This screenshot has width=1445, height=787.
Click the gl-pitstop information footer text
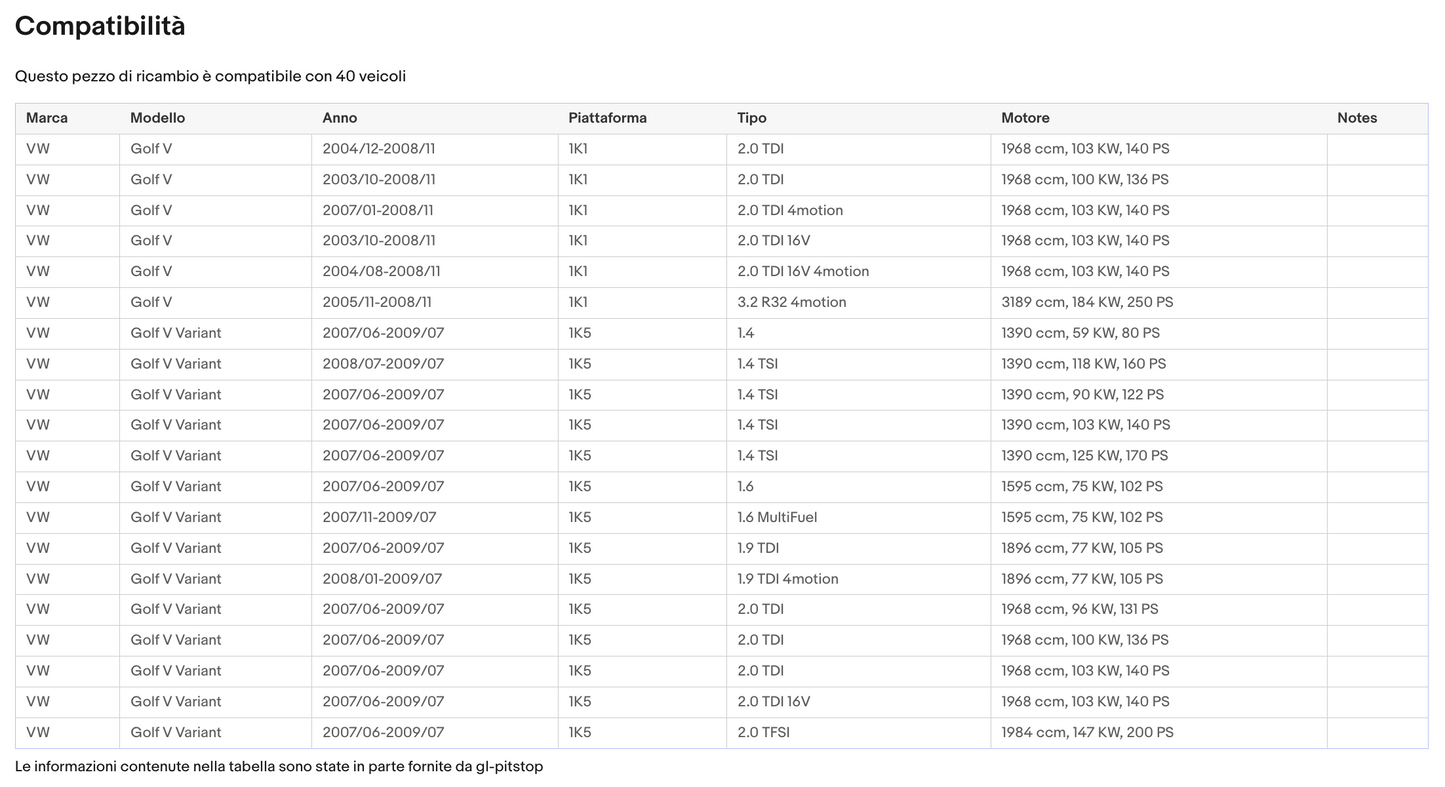[279, 767]
